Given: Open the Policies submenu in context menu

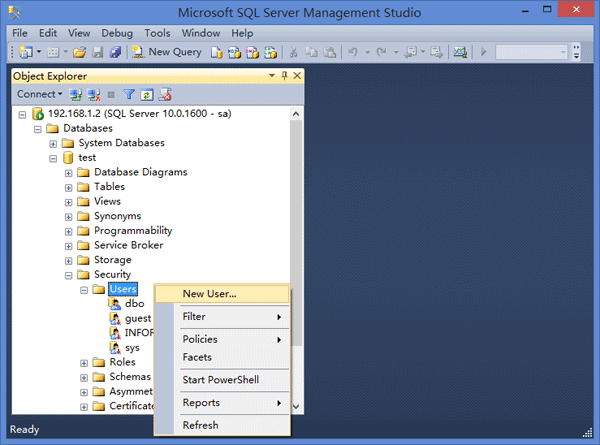Looking at the screenshot, I should (x=222, y=339).
